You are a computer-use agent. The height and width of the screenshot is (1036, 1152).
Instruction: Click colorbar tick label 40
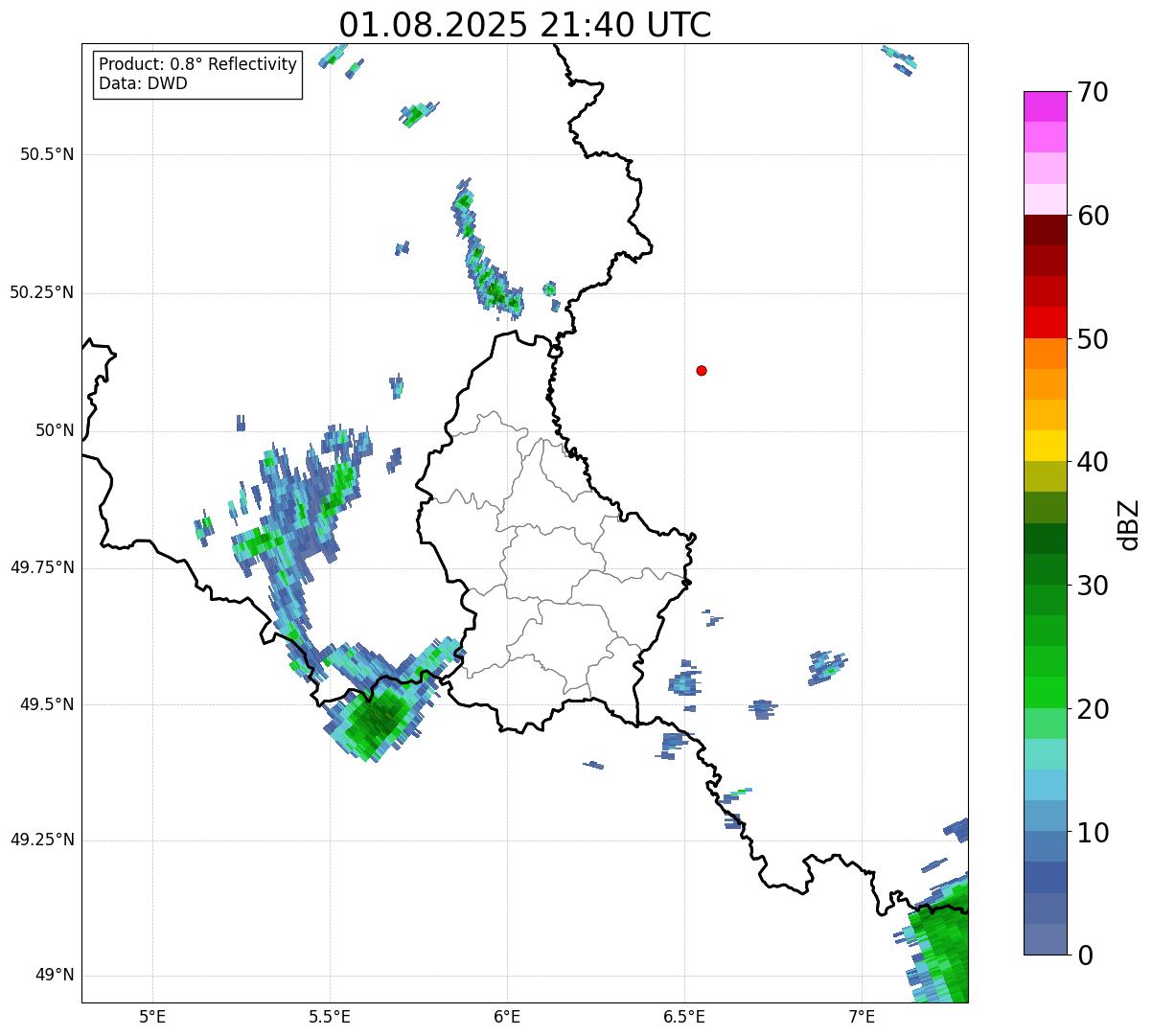point(1093,462)
